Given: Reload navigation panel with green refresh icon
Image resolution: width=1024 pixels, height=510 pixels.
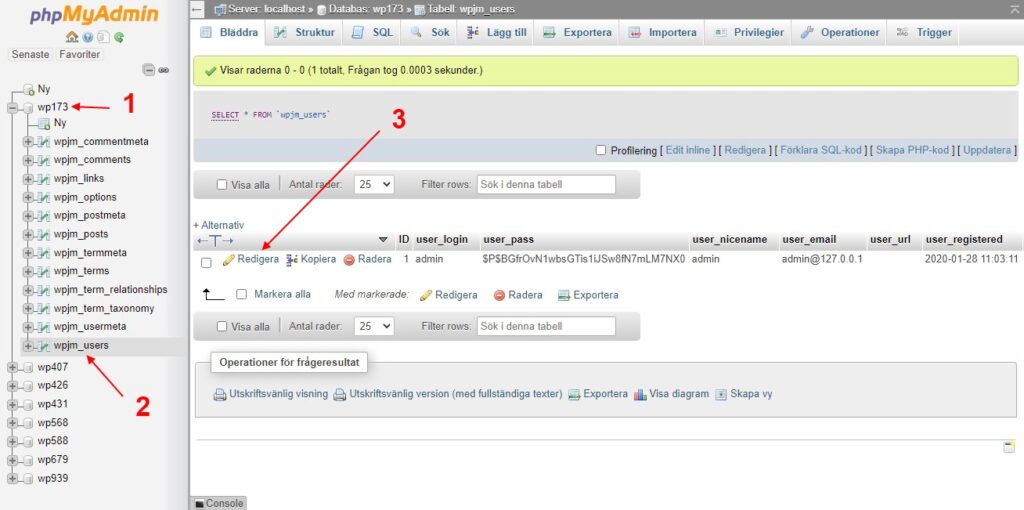Looking at the screenshot, I should (x=119, y=37).
